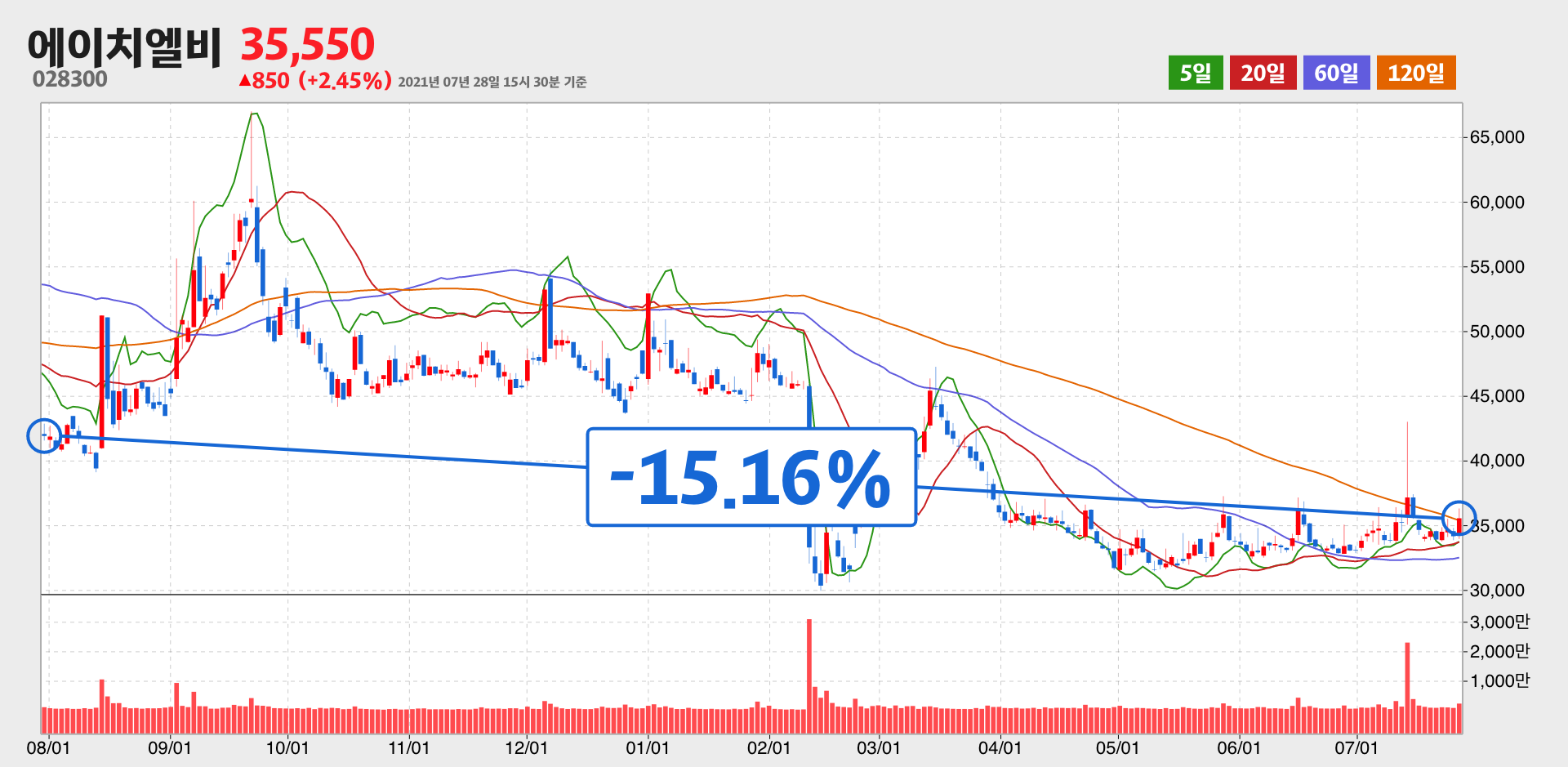Click the large volume spike bar in mid-July
Viewport: 1568px width, 767px height.
(1407, 688)
